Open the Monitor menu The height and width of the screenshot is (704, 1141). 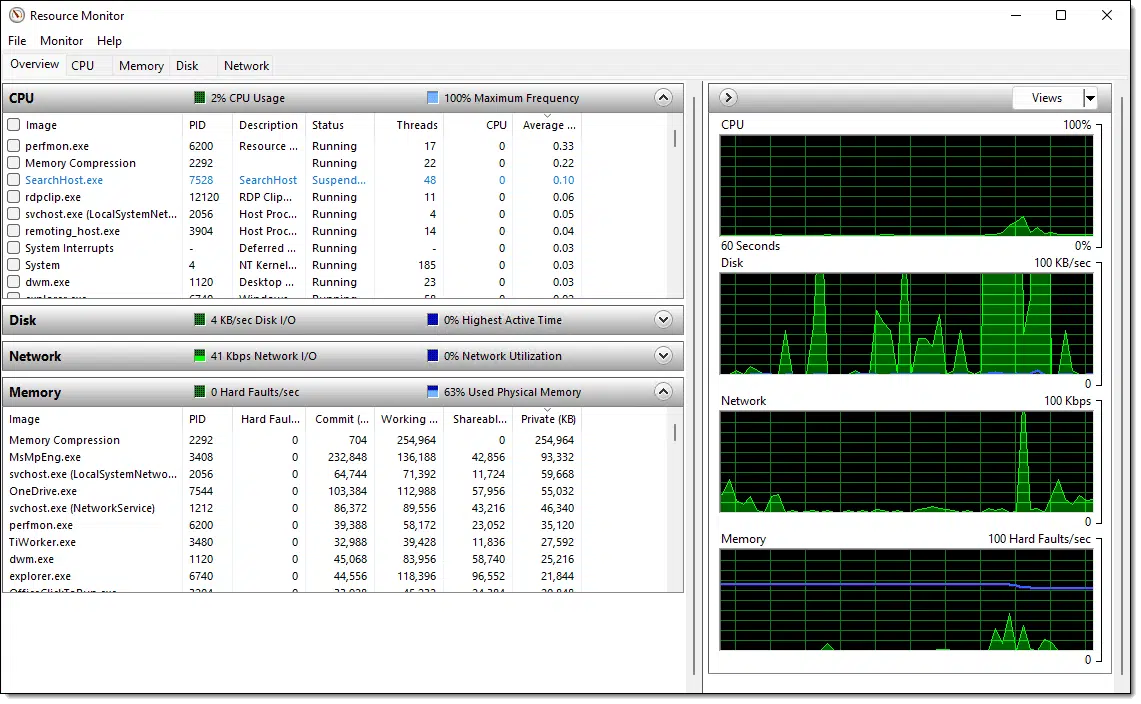click(61, 41)
